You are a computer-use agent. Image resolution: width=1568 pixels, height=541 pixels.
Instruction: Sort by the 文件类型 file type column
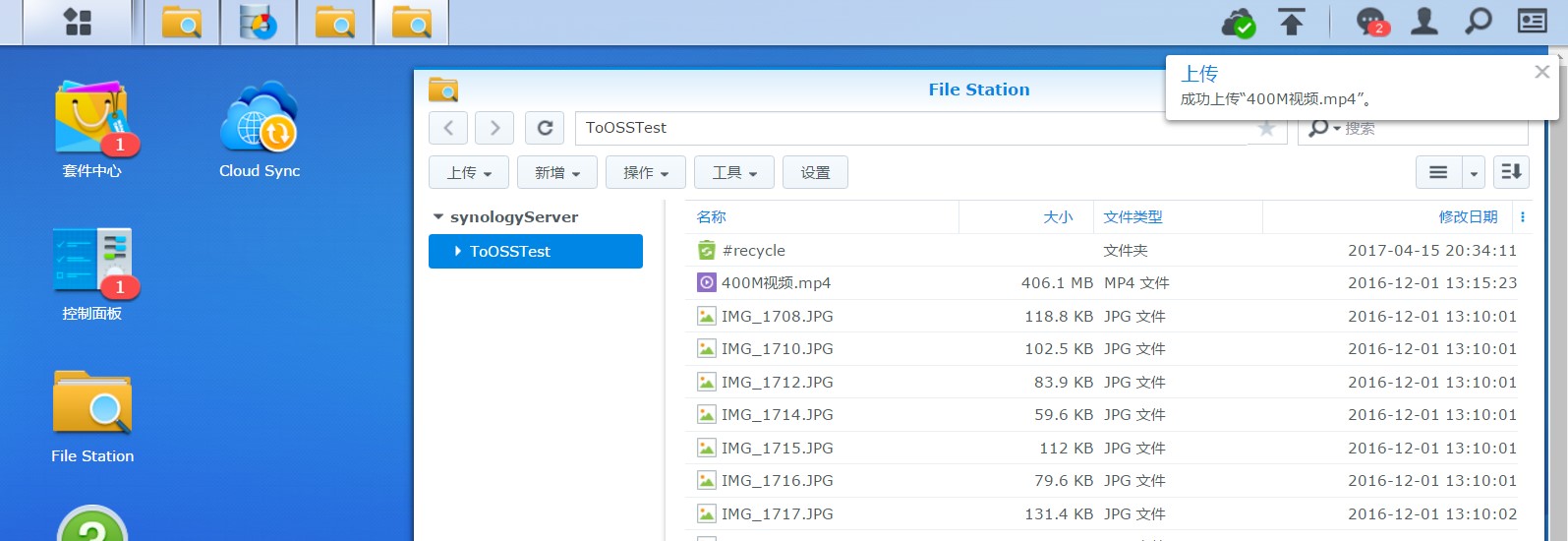point(1132,216)
